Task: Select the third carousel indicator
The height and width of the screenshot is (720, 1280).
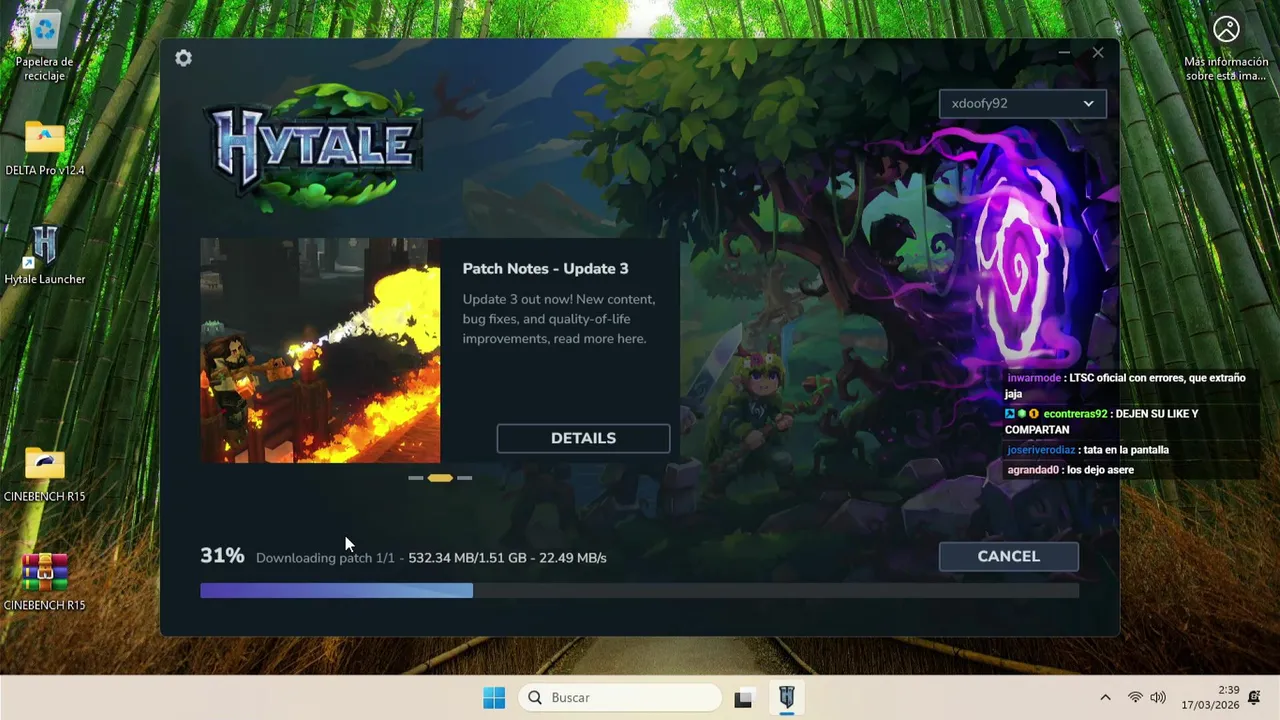Action: click(x=464, y=478)
